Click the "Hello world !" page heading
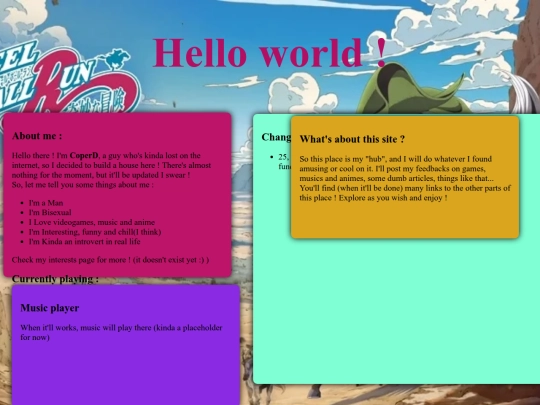The image size is (540, 405). [270, 52]
